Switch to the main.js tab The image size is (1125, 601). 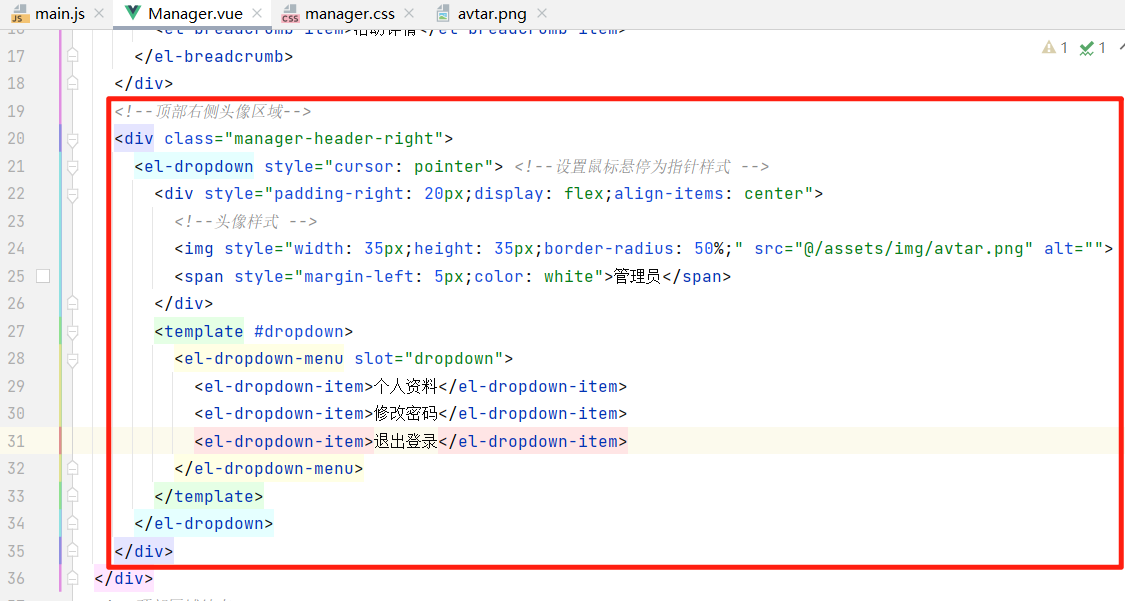point(60,14)
